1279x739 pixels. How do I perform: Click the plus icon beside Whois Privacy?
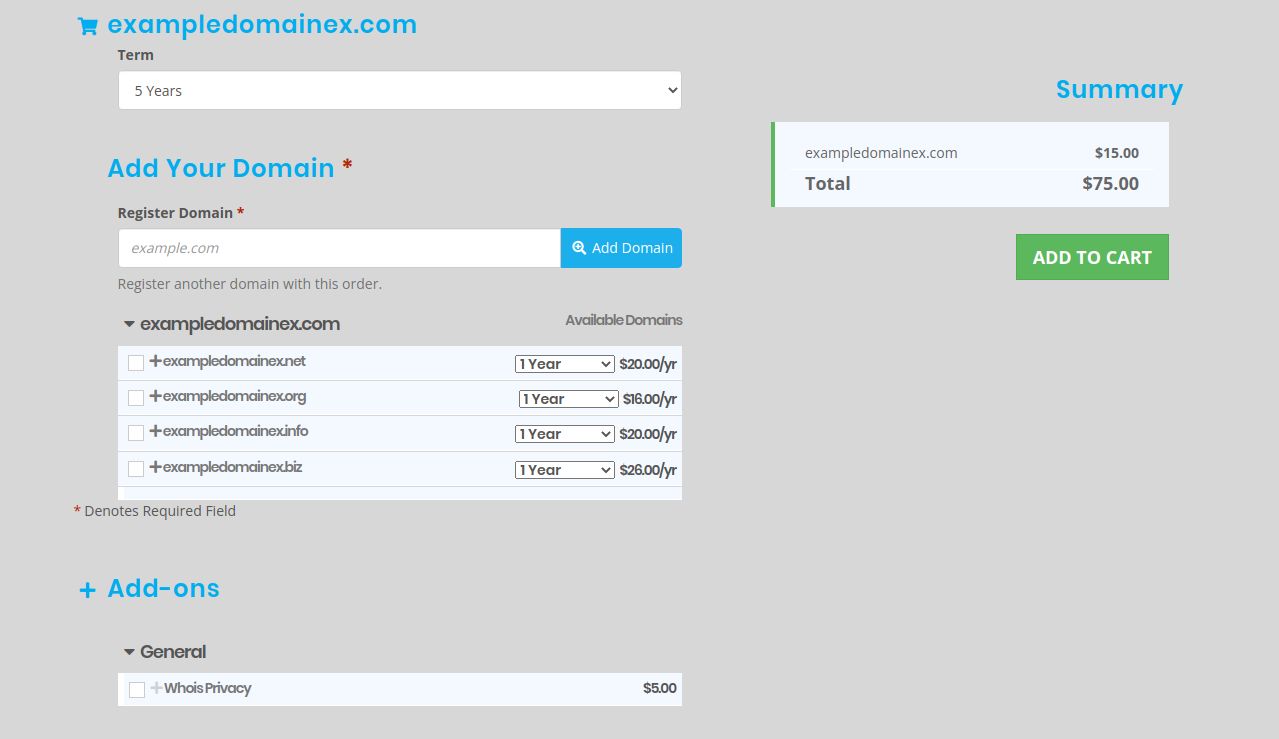[x=156, y=688]
